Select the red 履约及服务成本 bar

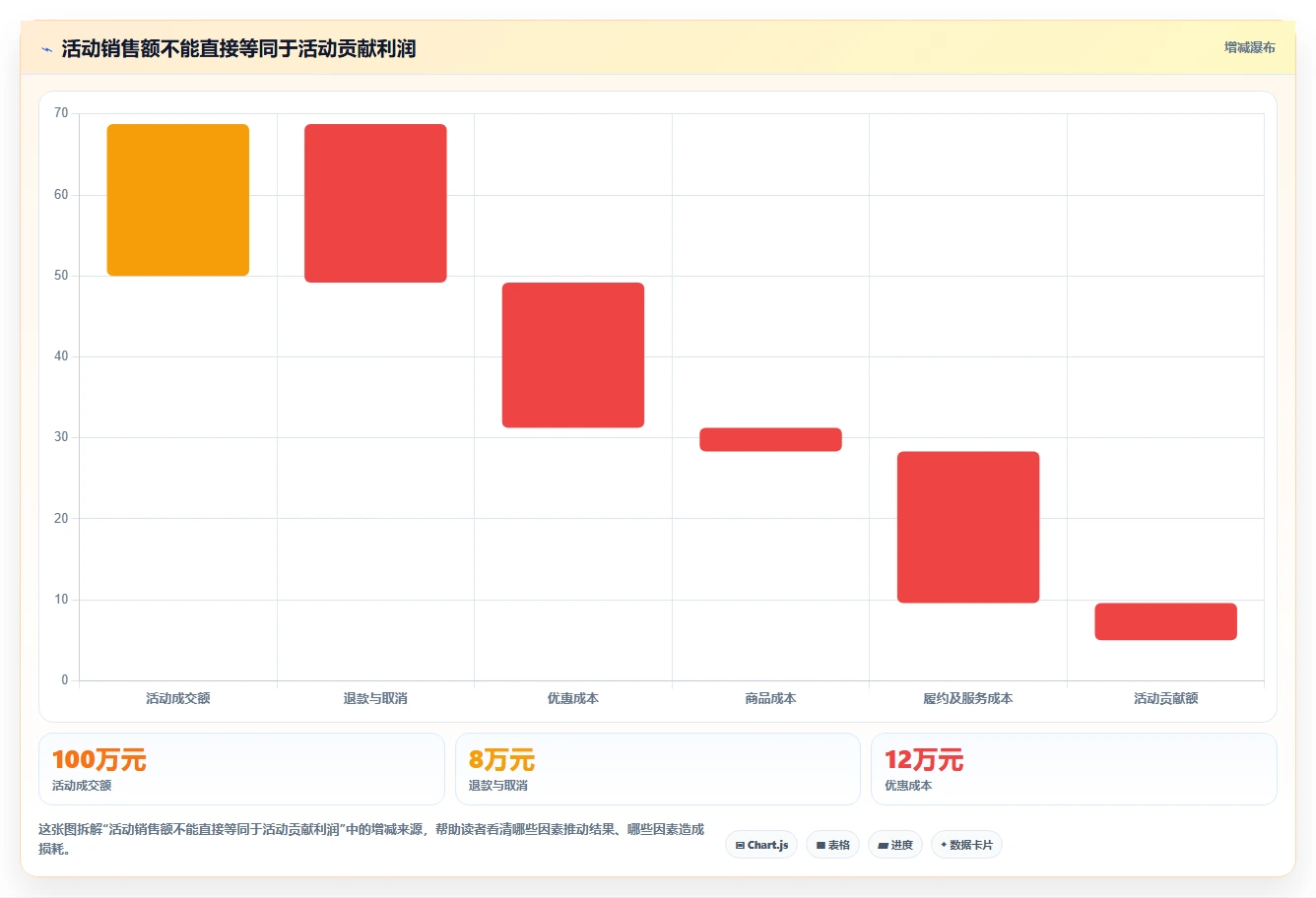pos(968,527)
